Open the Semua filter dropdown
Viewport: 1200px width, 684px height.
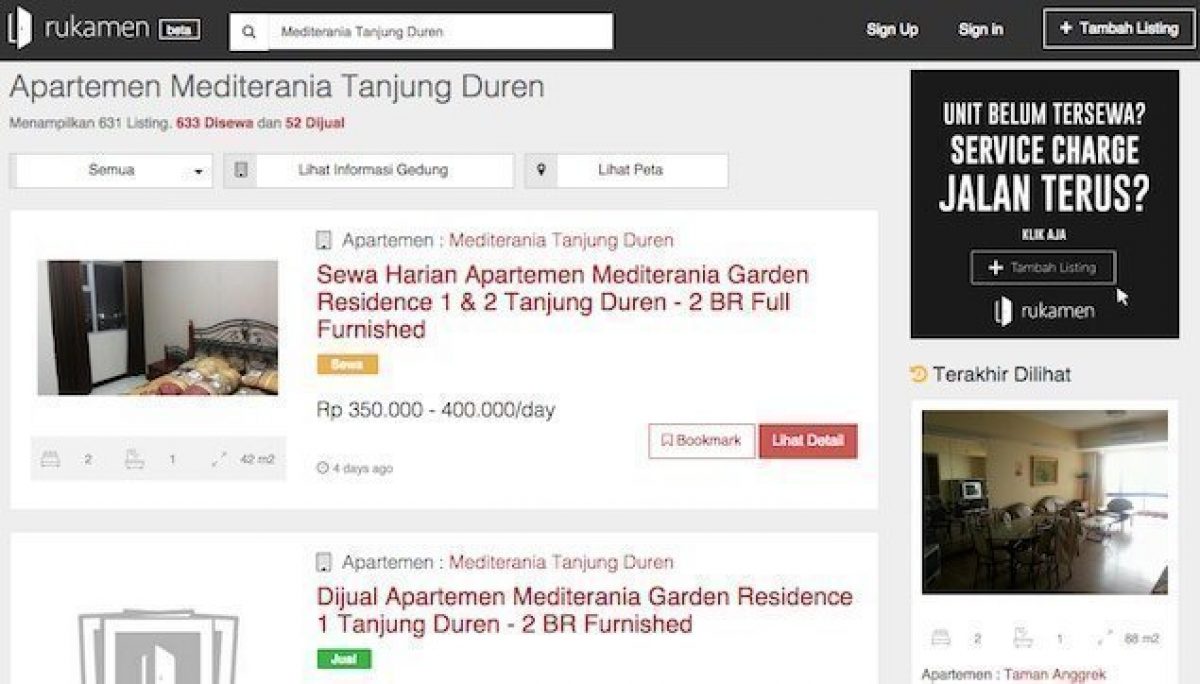(x=112, y=170)
